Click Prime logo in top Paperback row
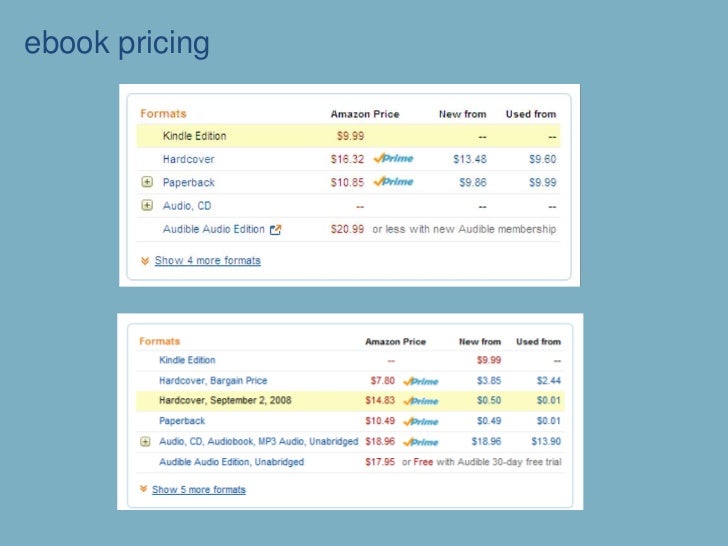 393,182
